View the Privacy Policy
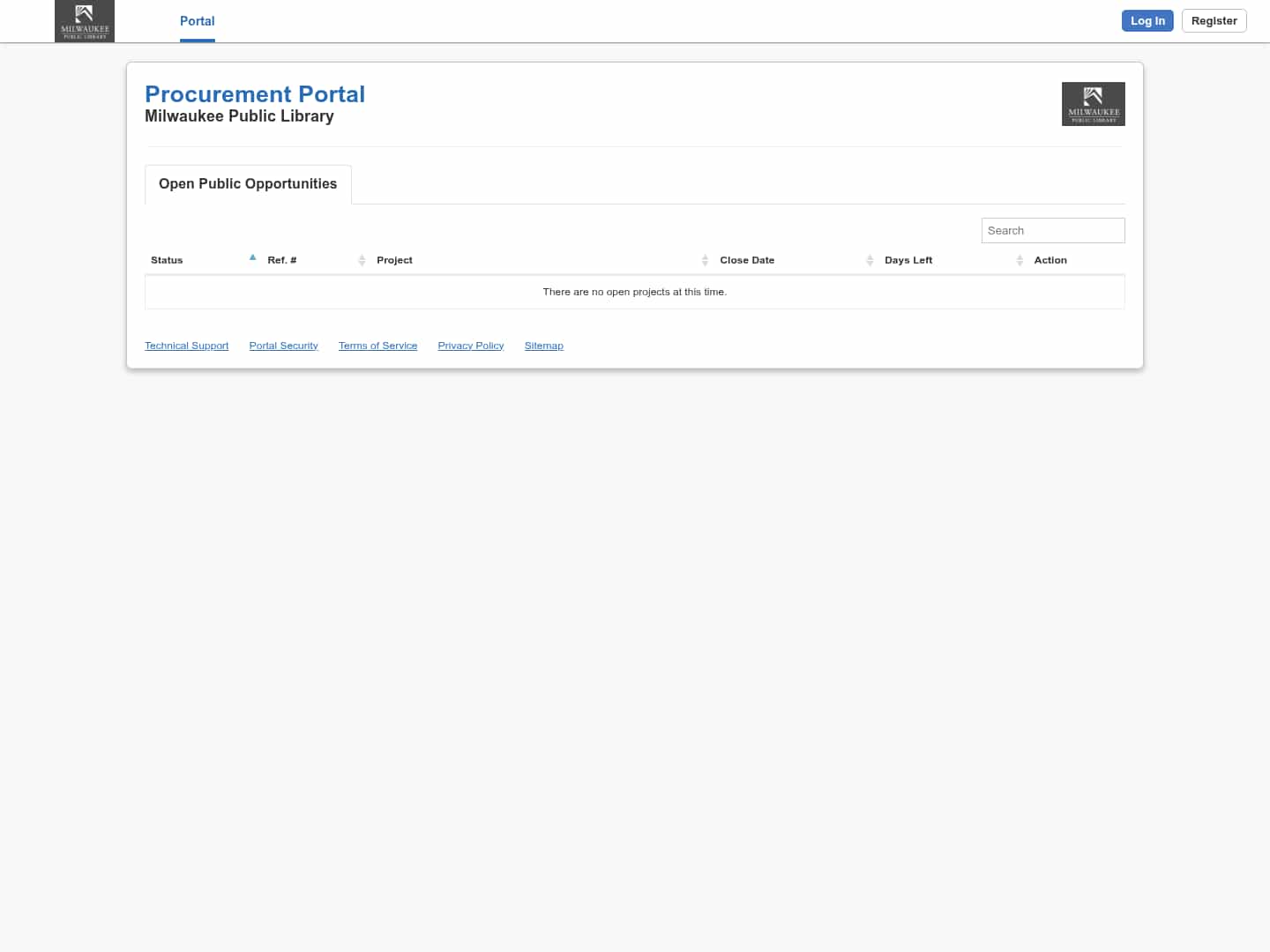Image resolution: width=1270 pixels, height=952 pixels. tap(470, 346)
